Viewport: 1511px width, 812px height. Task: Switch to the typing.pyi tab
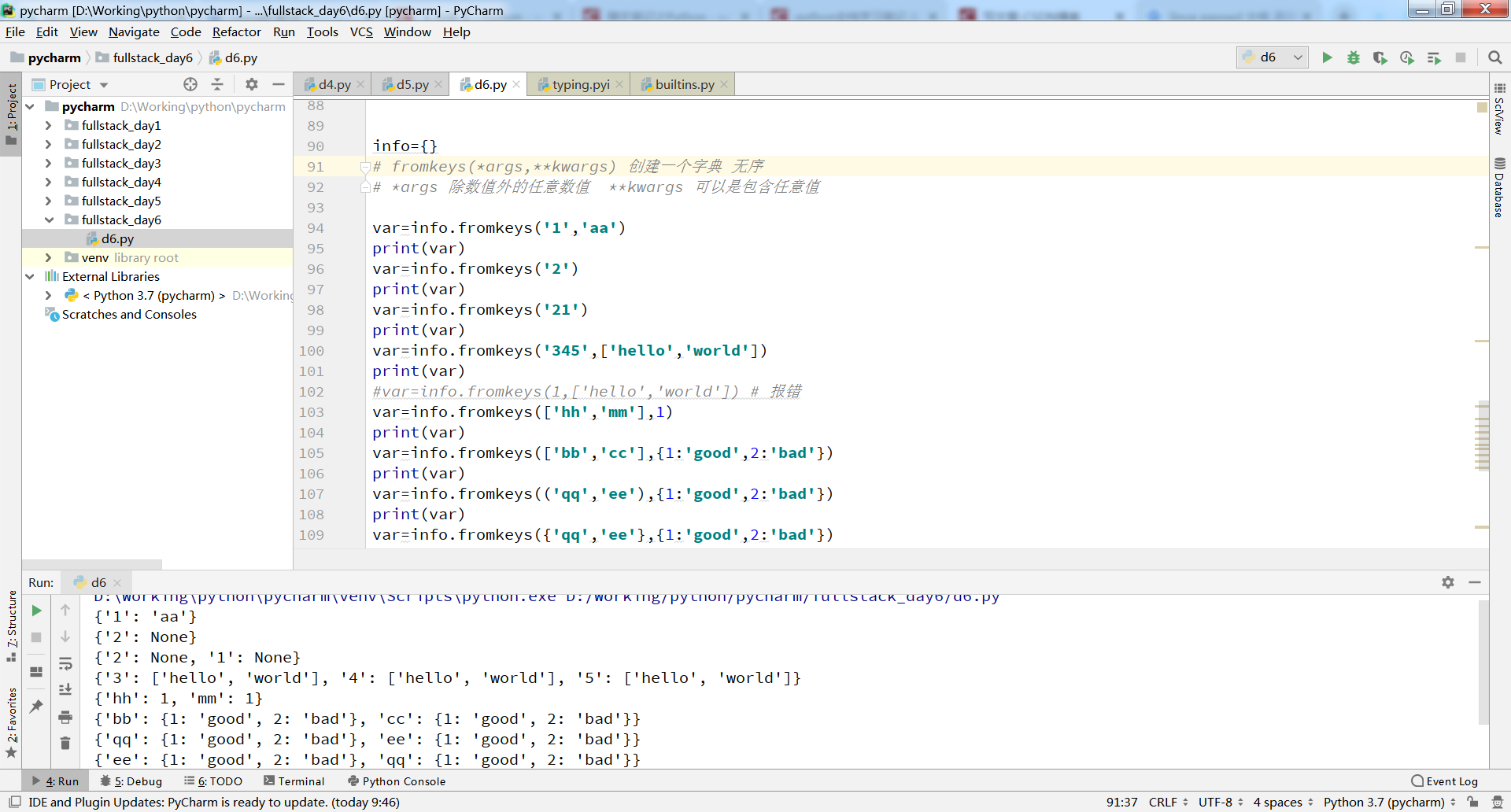pyautogui.click(x=580, y=84)
